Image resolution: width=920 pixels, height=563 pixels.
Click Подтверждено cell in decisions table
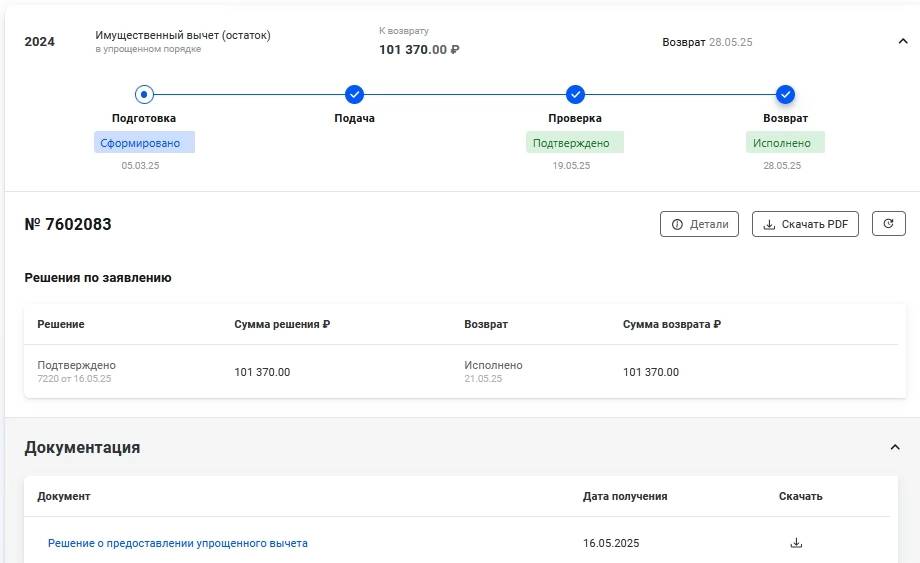click(76, 365)
